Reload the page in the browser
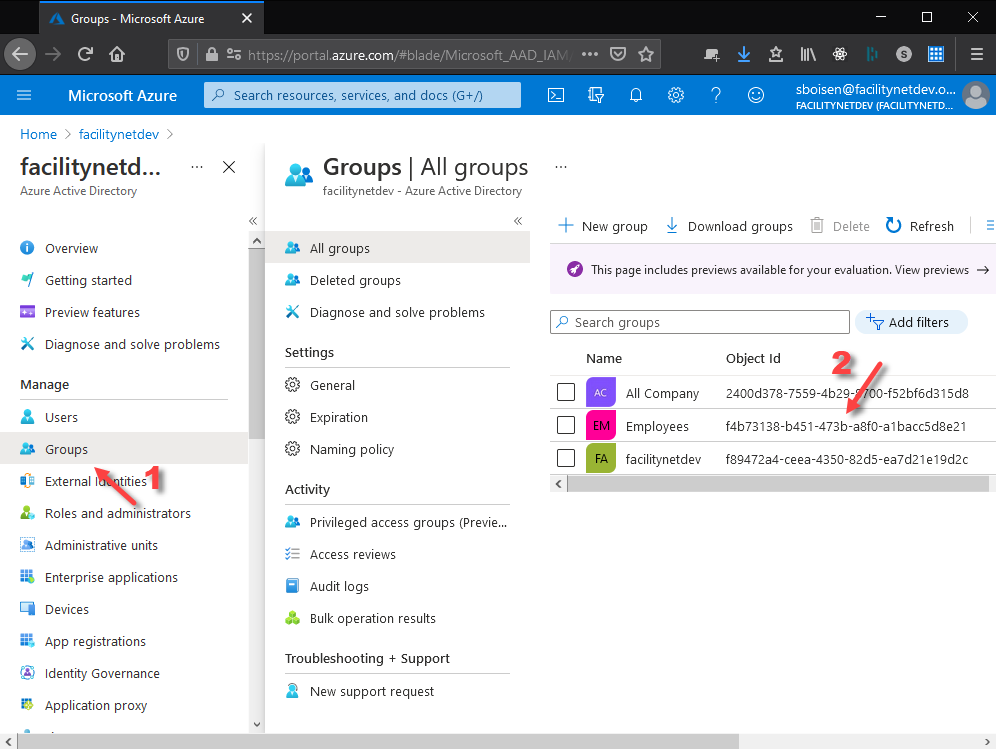Viewport: 996px width, 749px height. point(85,55)
